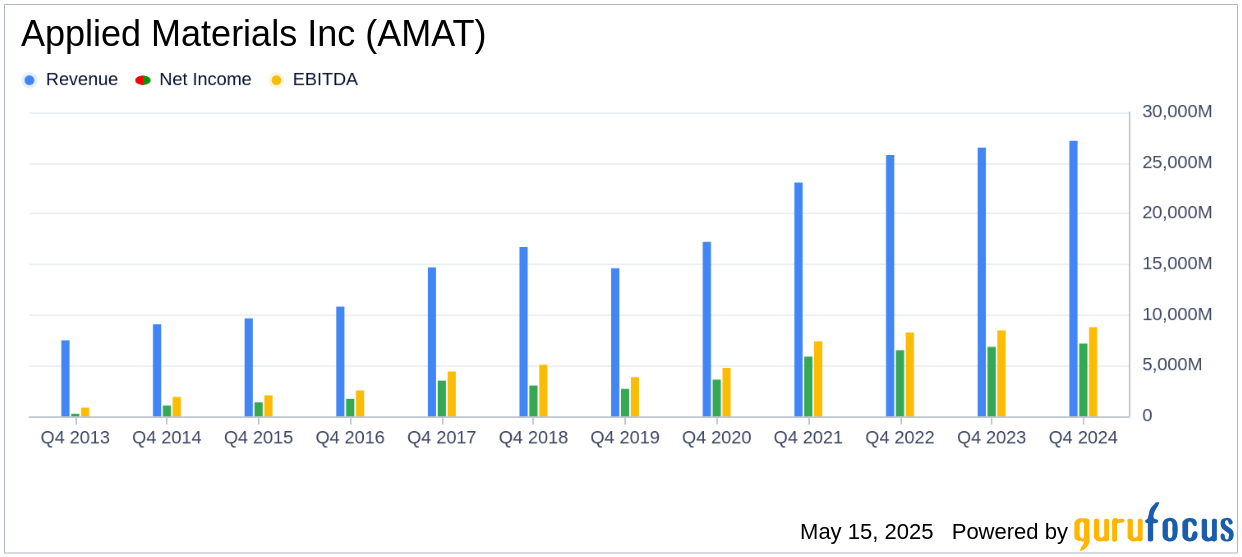Click the Q4 2020 EBITDA bar
Image resolution: width=1242 pixels, height=557 pixels.
[727, 392]
